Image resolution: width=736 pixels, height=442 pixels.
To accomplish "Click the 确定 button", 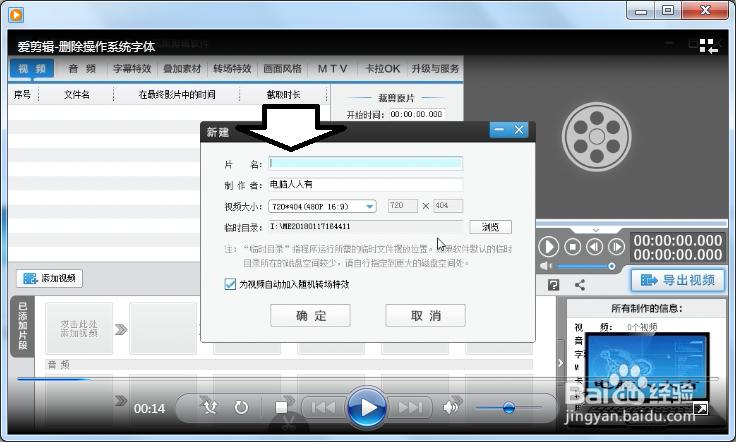I will [310, 315].
